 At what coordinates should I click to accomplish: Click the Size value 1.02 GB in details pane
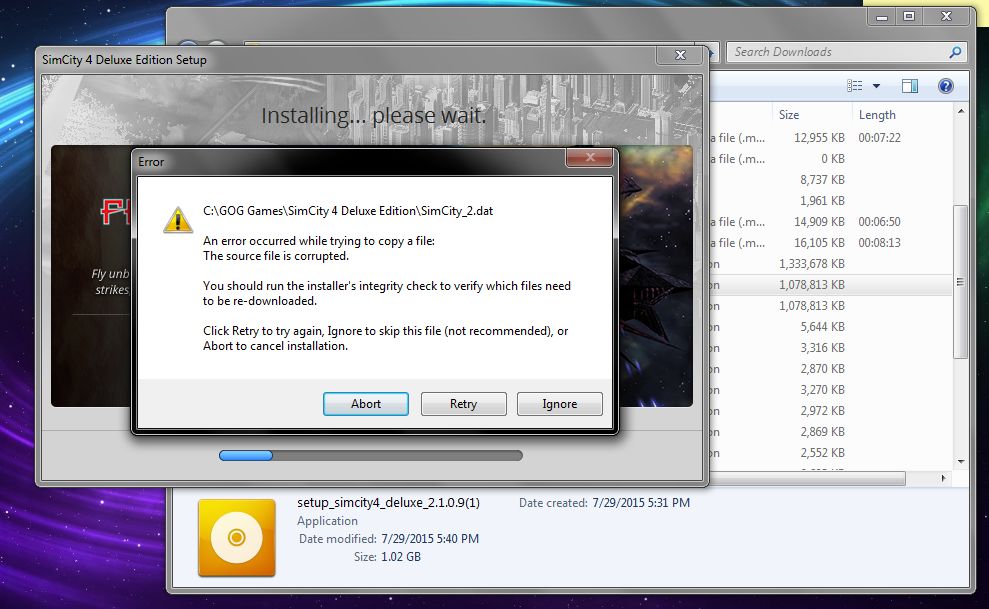401,557
